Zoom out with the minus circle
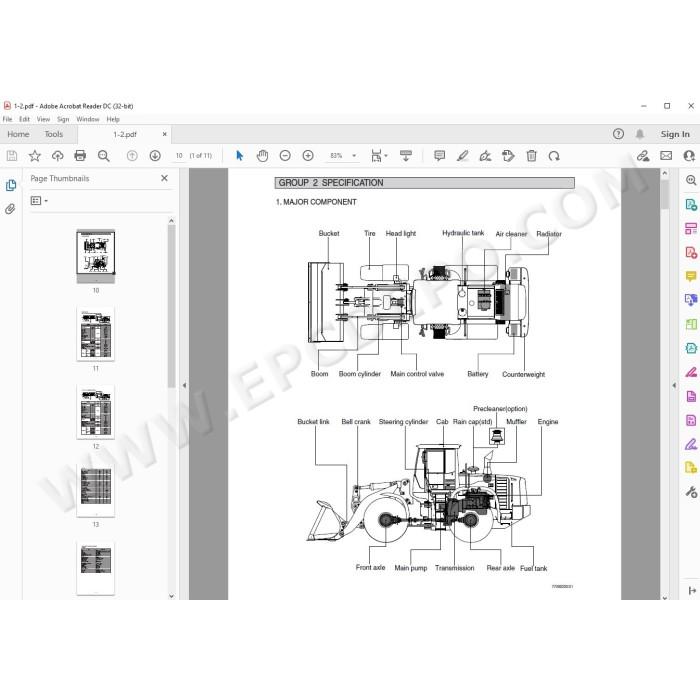 (285, 156)
